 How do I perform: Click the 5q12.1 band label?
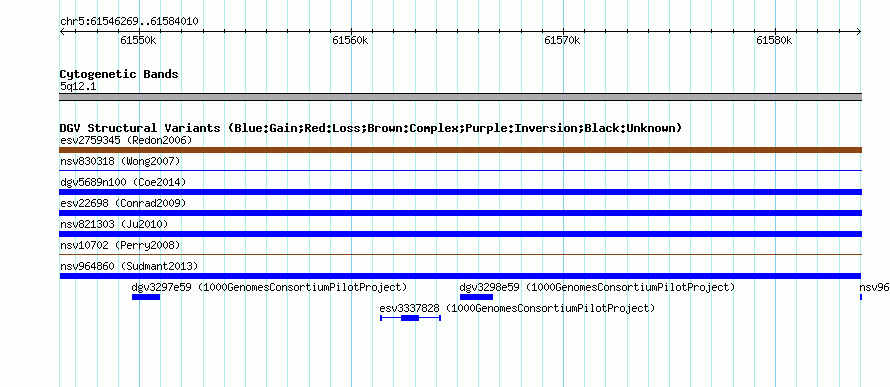coord(78,86)
